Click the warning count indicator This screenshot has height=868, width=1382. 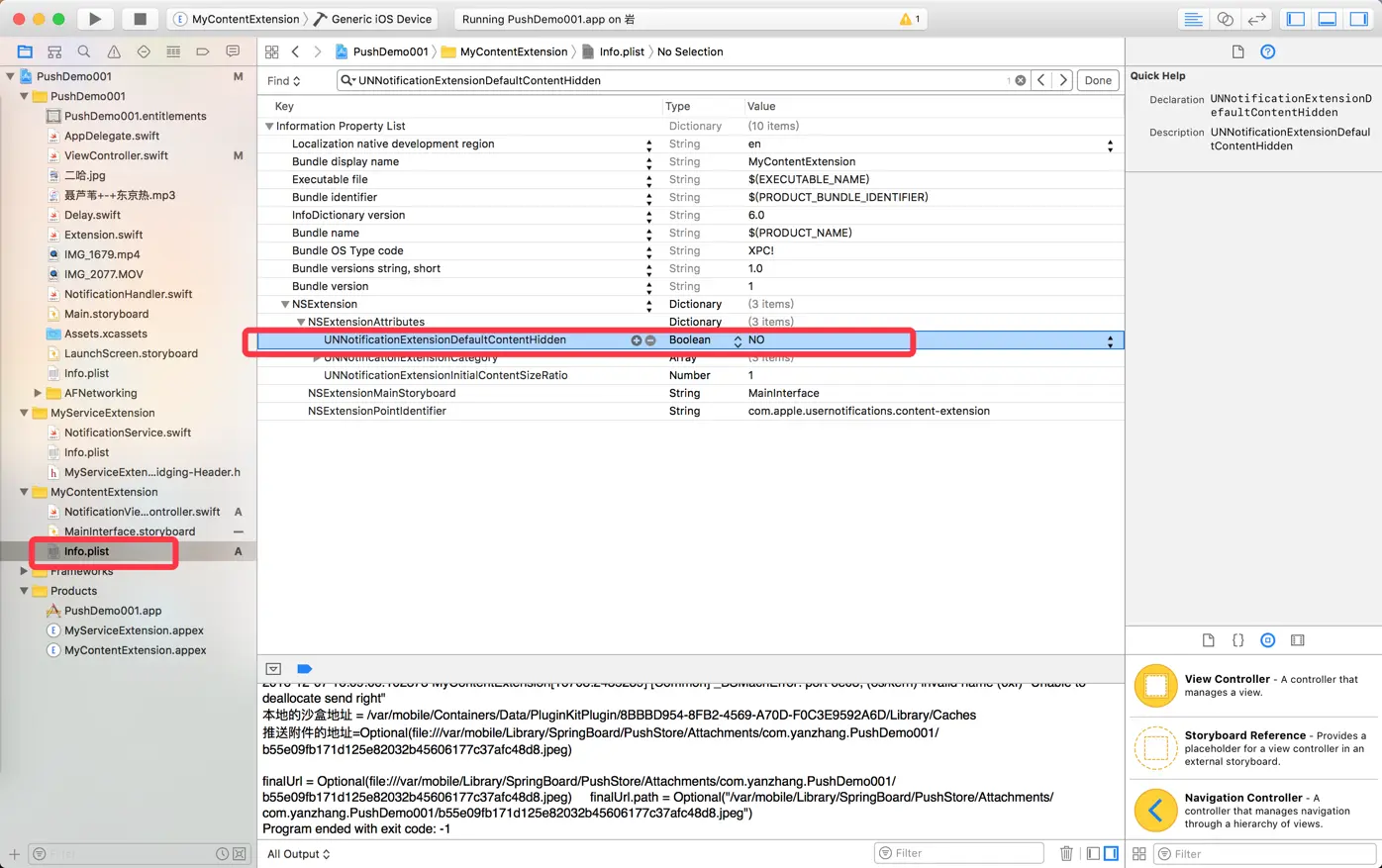910,19
